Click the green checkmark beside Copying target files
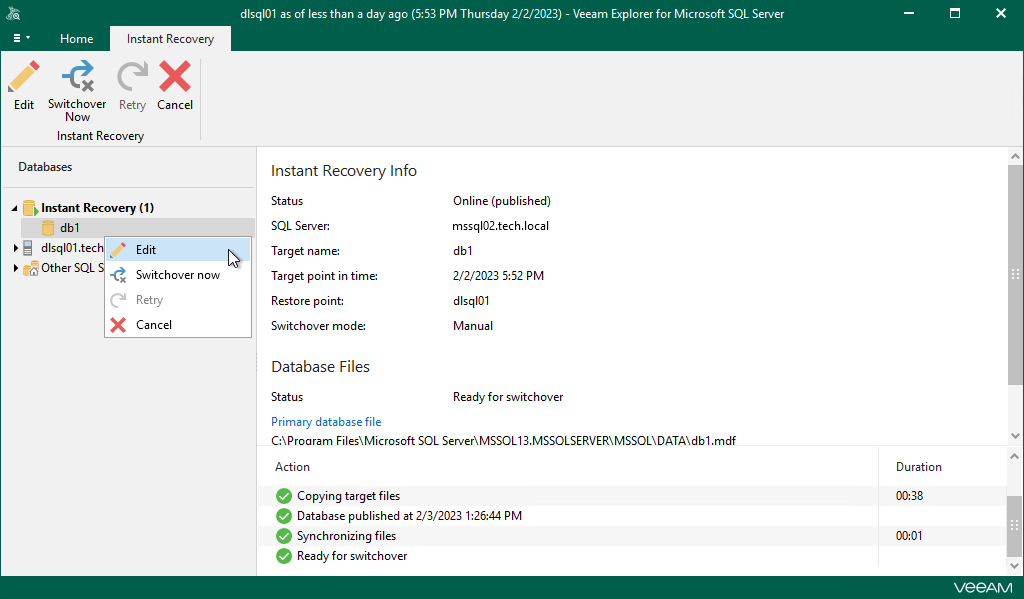 [x=283, y=495]
